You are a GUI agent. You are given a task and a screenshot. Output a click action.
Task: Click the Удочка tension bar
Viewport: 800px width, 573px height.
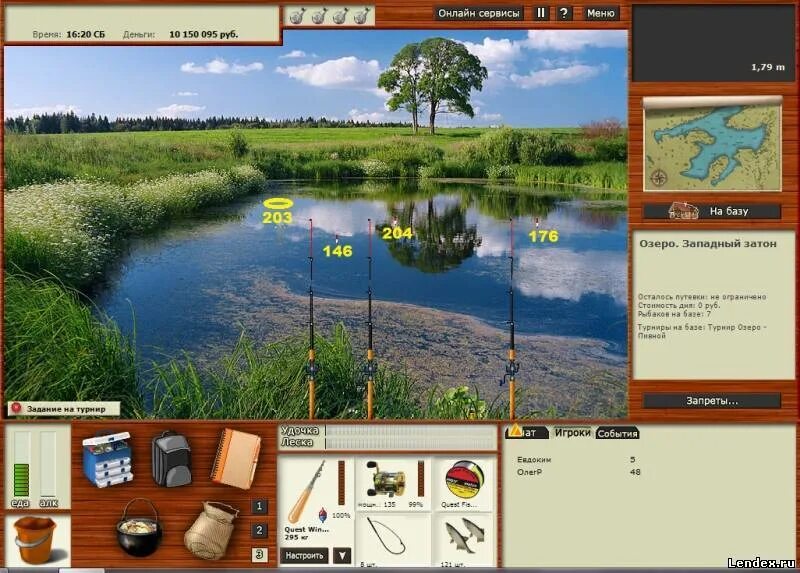coord(410,431)
